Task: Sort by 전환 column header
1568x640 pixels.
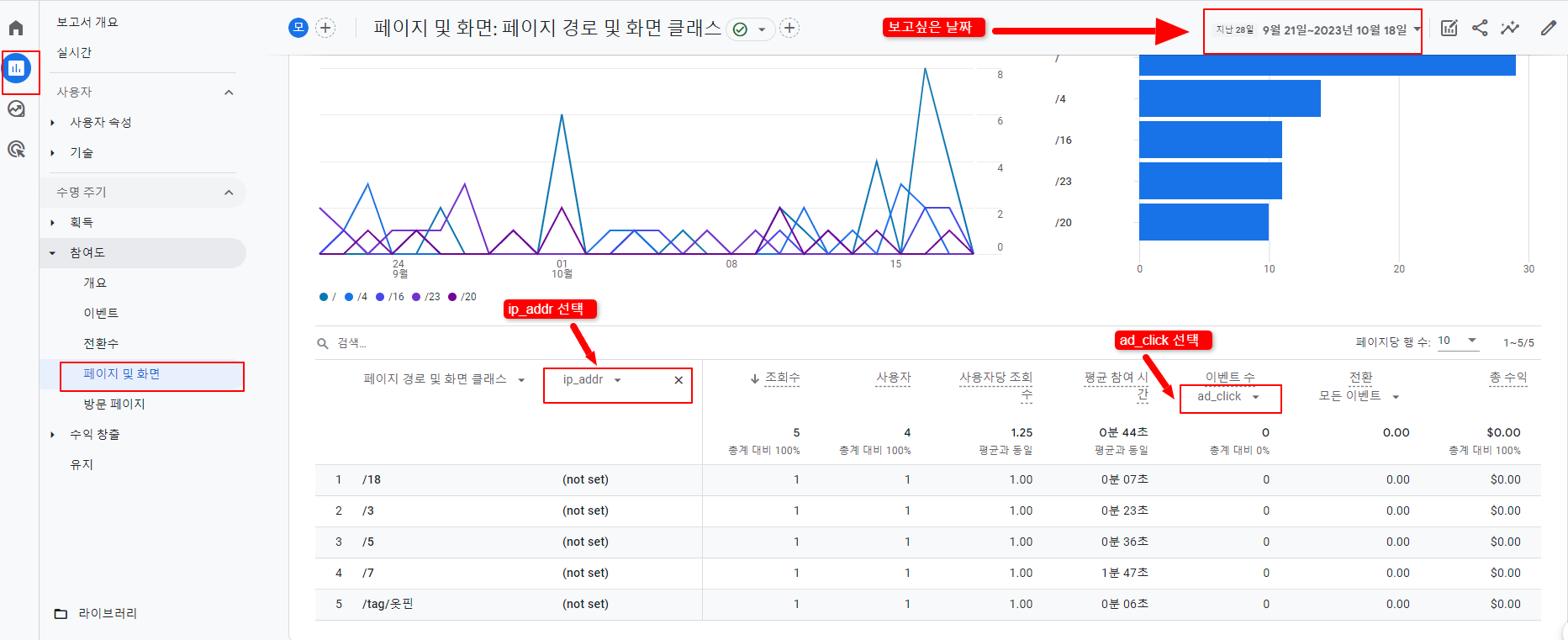Action: pyautogui.click(x=1361, y=377)
